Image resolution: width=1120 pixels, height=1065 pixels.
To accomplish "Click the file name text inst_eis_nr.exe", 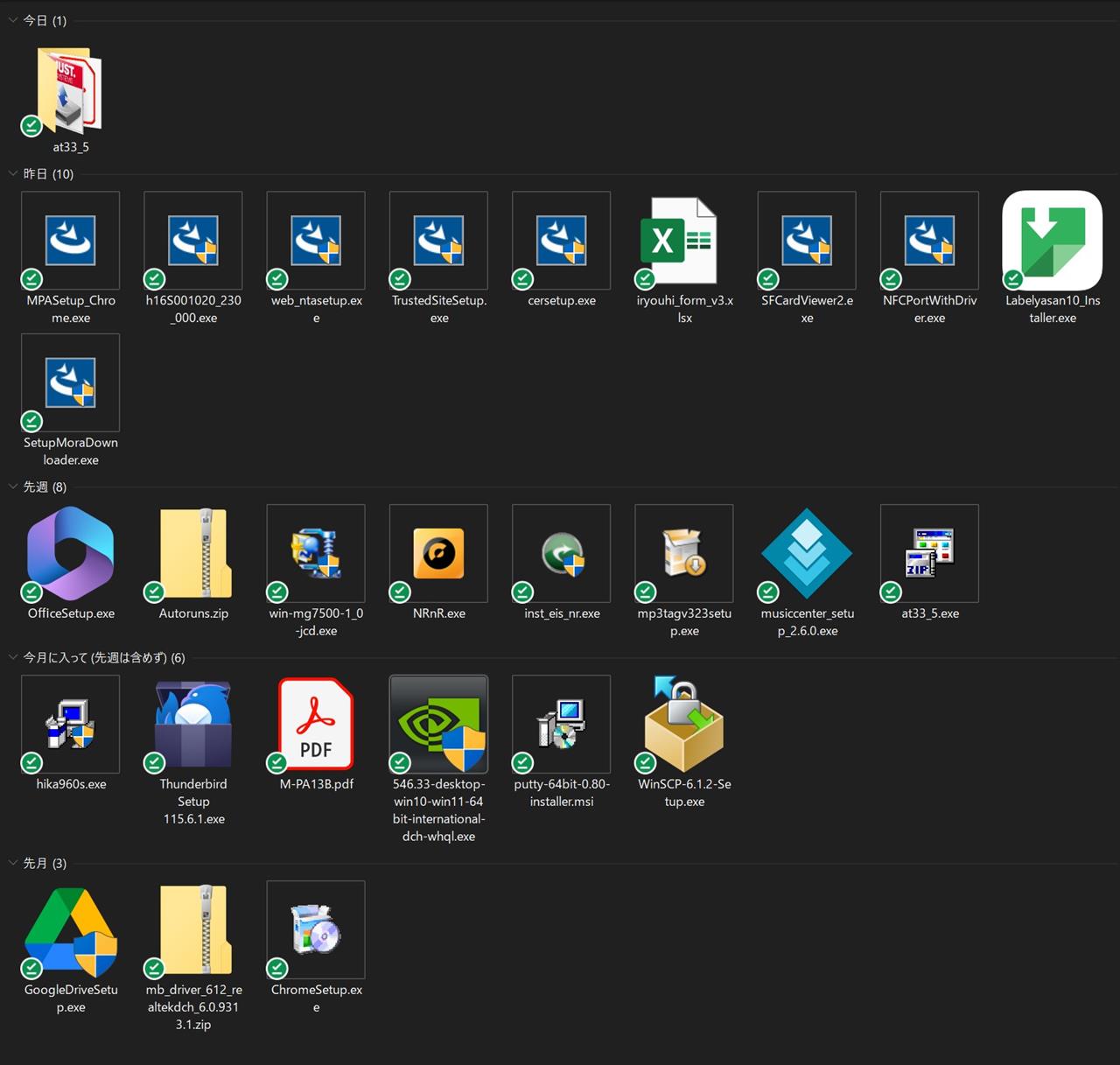I will pos(562,613).
